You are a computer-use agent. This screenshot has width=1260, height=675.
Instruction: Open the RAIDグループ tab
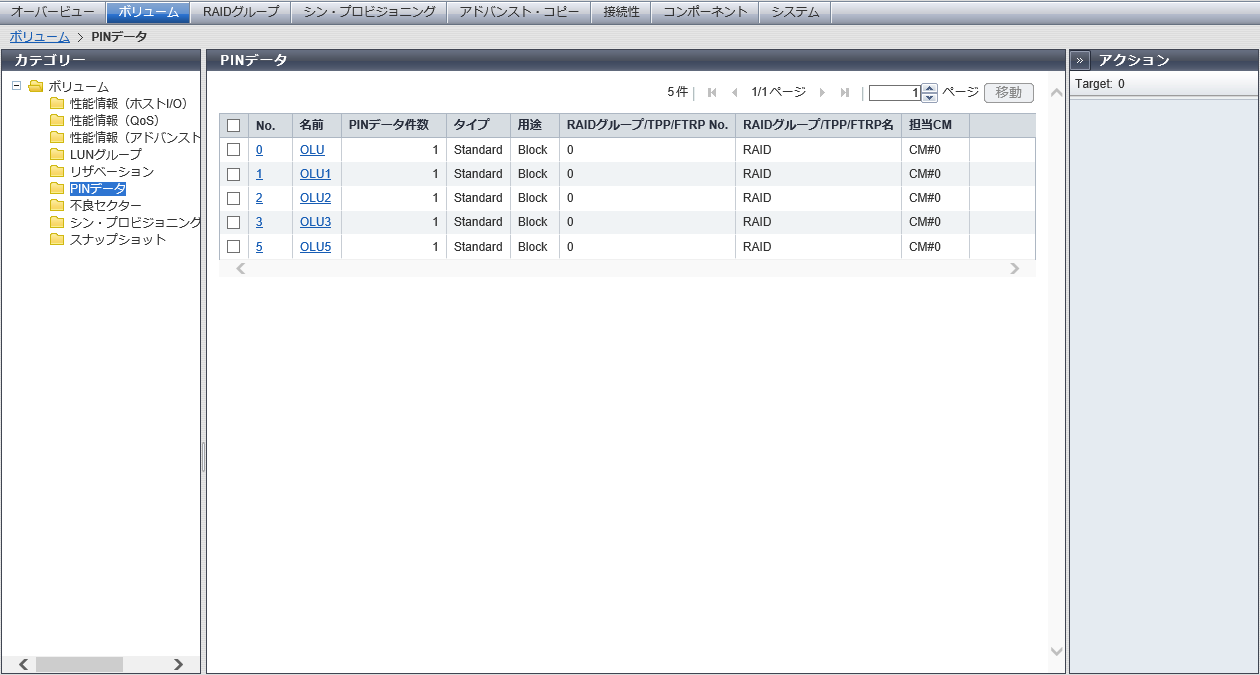[241, 12]
